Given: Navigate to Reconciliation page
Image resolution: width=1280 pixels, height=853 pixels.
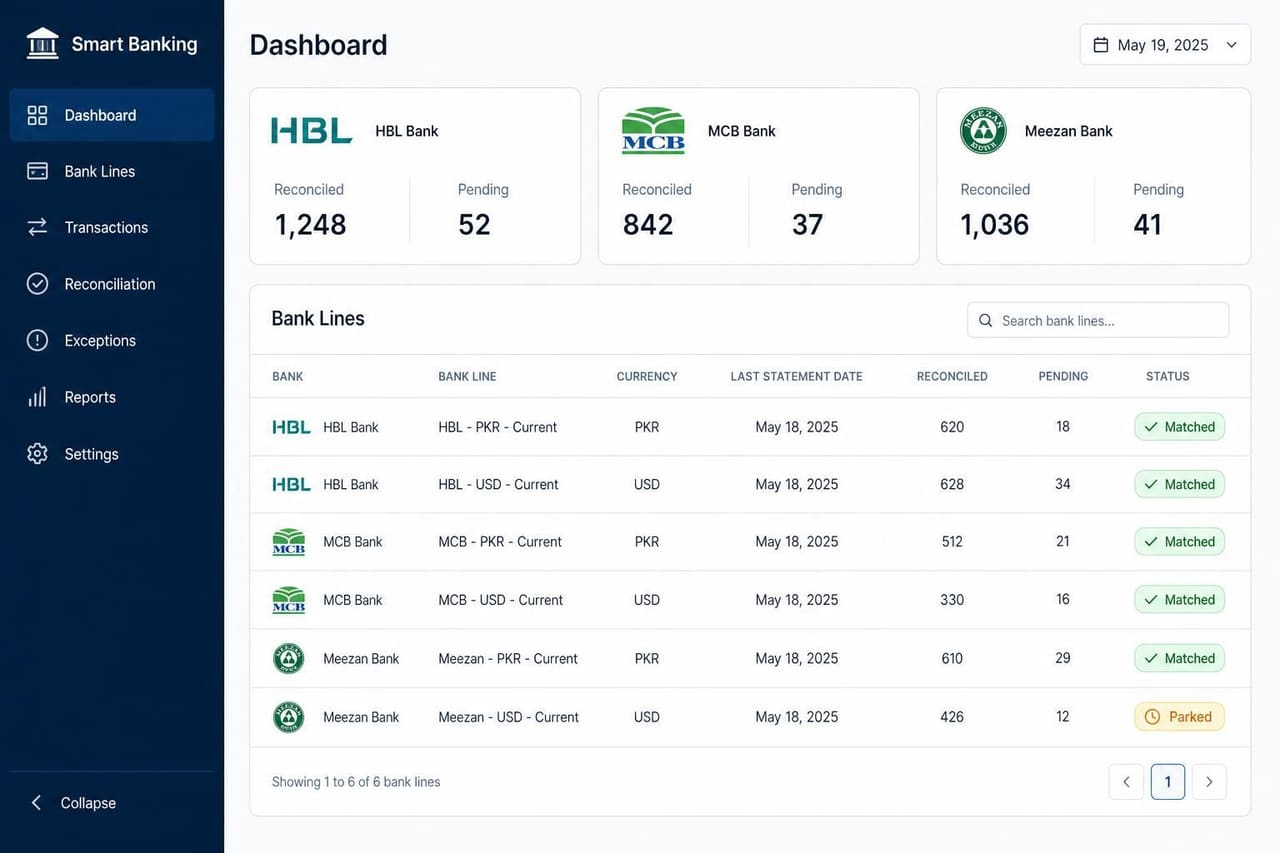Looking at the screenshot, I should [112, 284].
